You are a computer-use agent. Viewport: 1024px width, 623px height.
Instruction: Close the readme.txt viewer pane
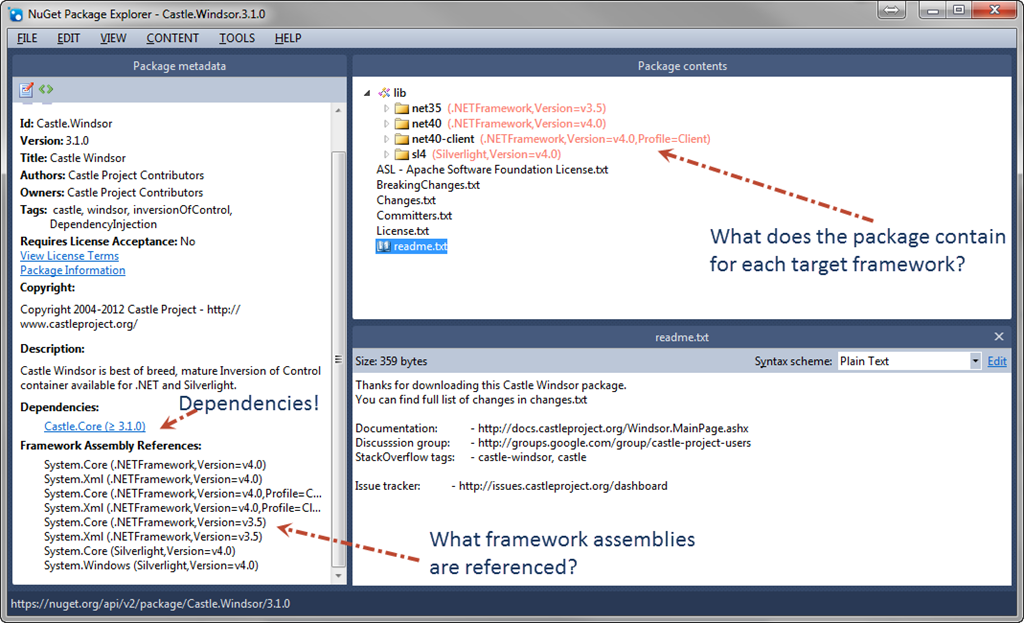[998, 337]
